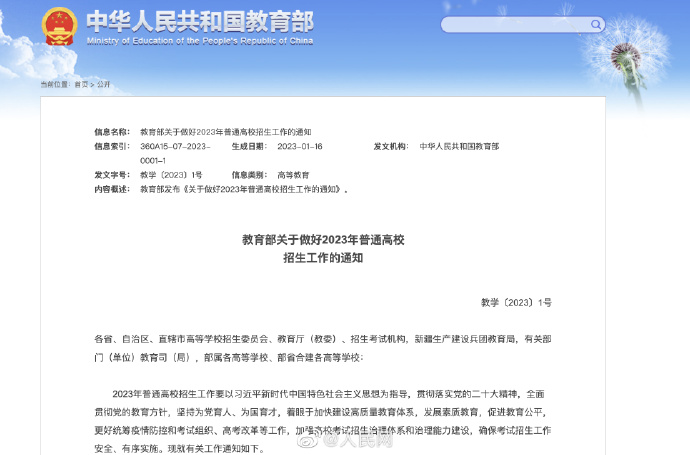Focus the site search box

click(x=523, y=25)
